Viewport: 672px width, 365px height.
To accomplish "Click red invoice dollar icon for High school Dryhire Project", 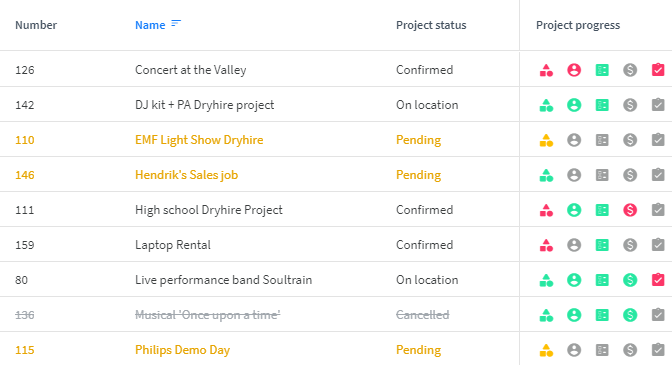I will 630,210.
